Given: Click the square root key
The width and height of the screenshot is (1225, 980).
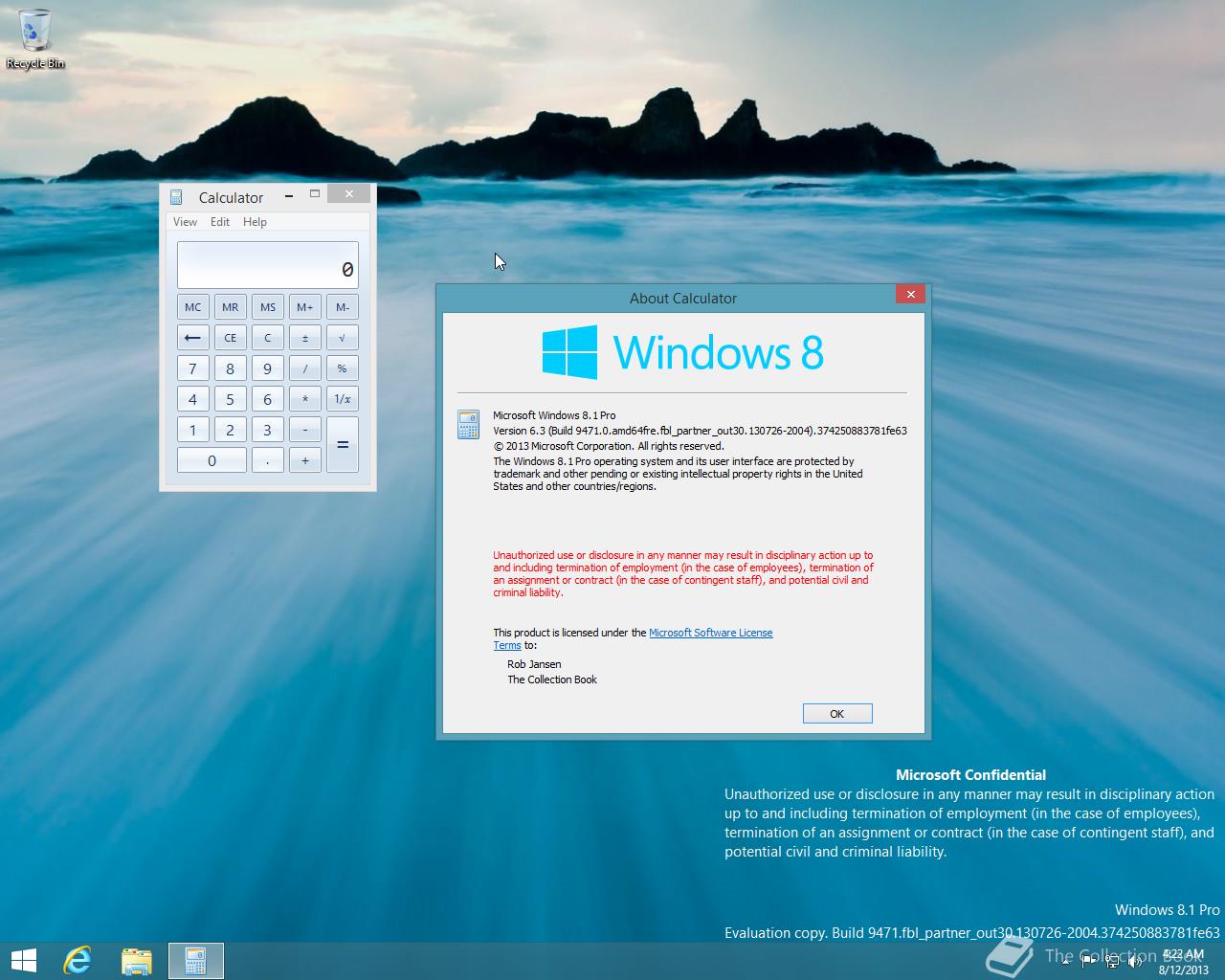Looking at the screenshot, I should [343, 338].
